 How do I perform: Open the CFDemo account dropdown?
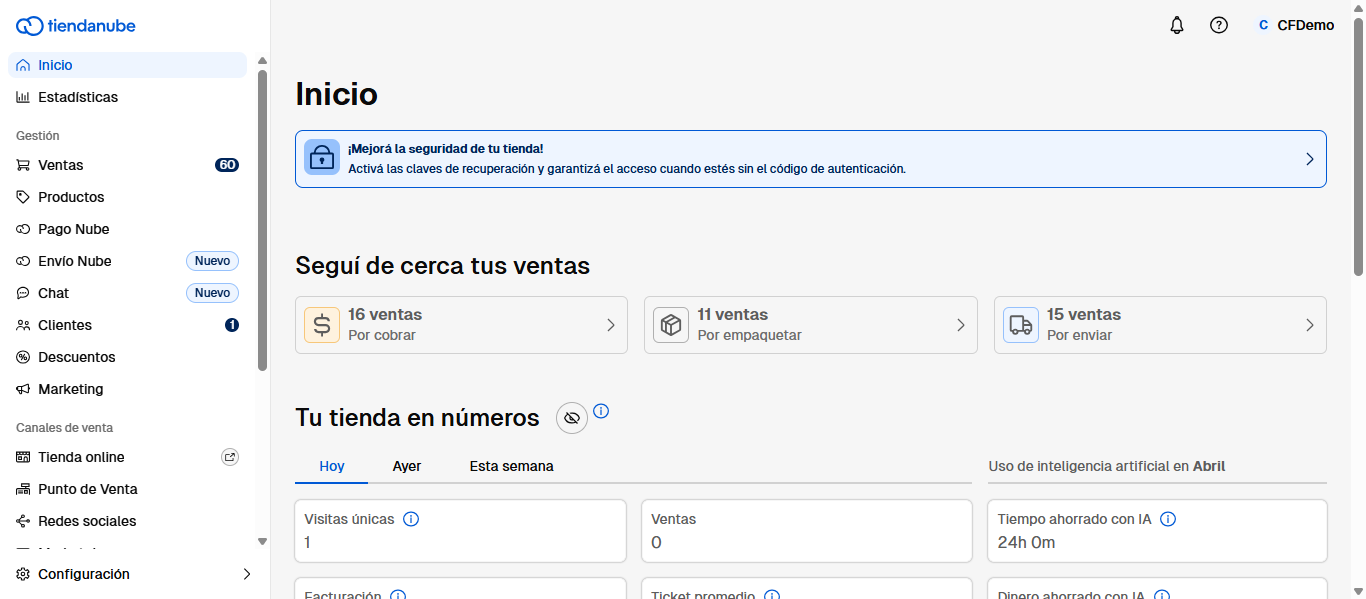click(1296, 26)
